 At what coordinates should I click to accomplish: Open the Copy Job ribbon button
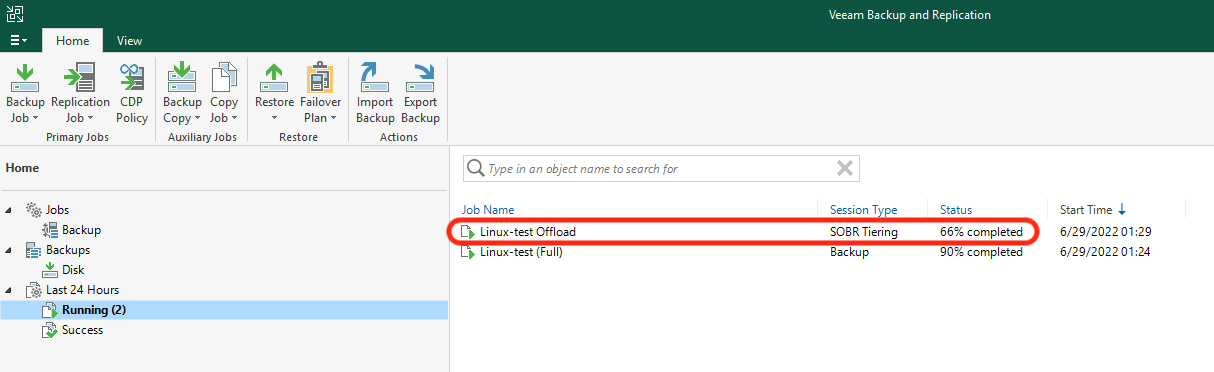coord(224,93)
